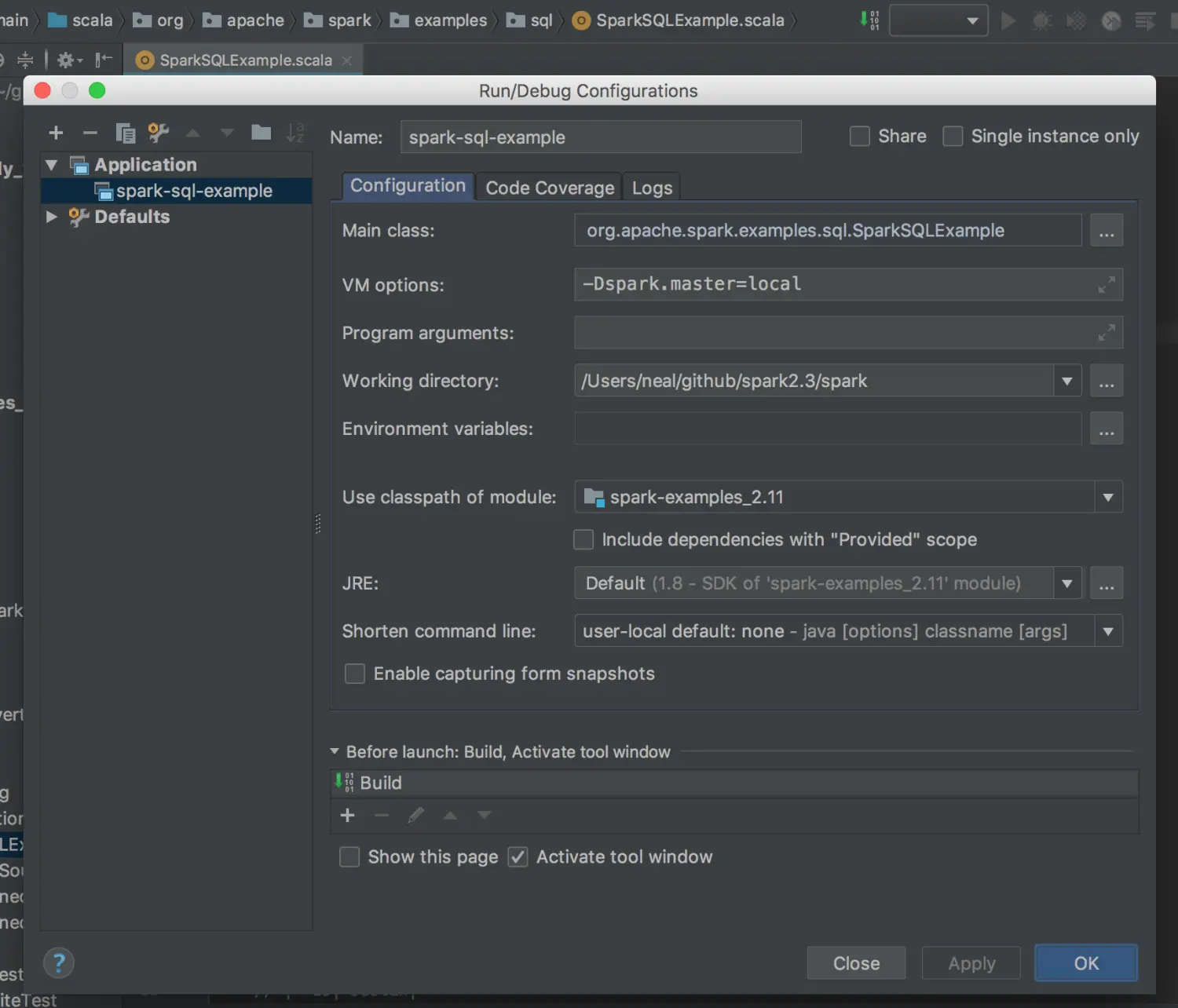This screenshot has height=1008, width=1178.
Task: Click the spark folder in the breadcrumb
Action: pos(338,20)
